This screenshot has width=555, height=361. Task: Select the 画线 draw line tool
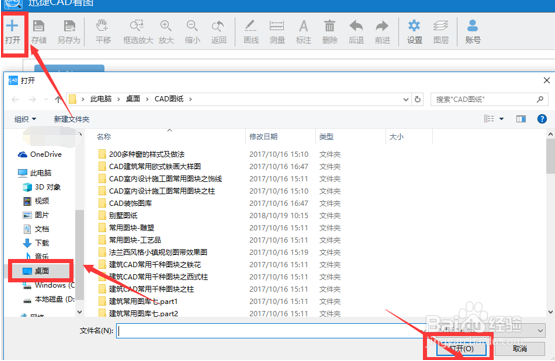[x=251, y=32]
